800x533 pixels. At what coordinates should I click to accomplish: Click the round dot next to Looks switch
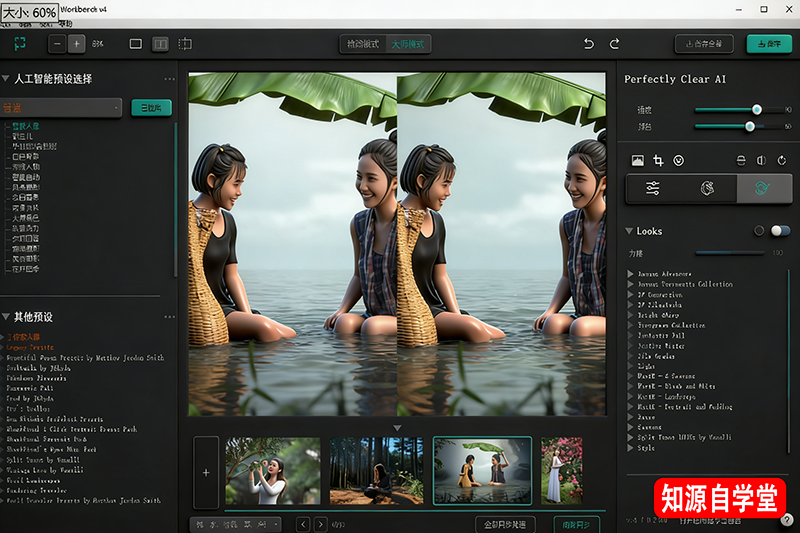[x=759, y=231]
